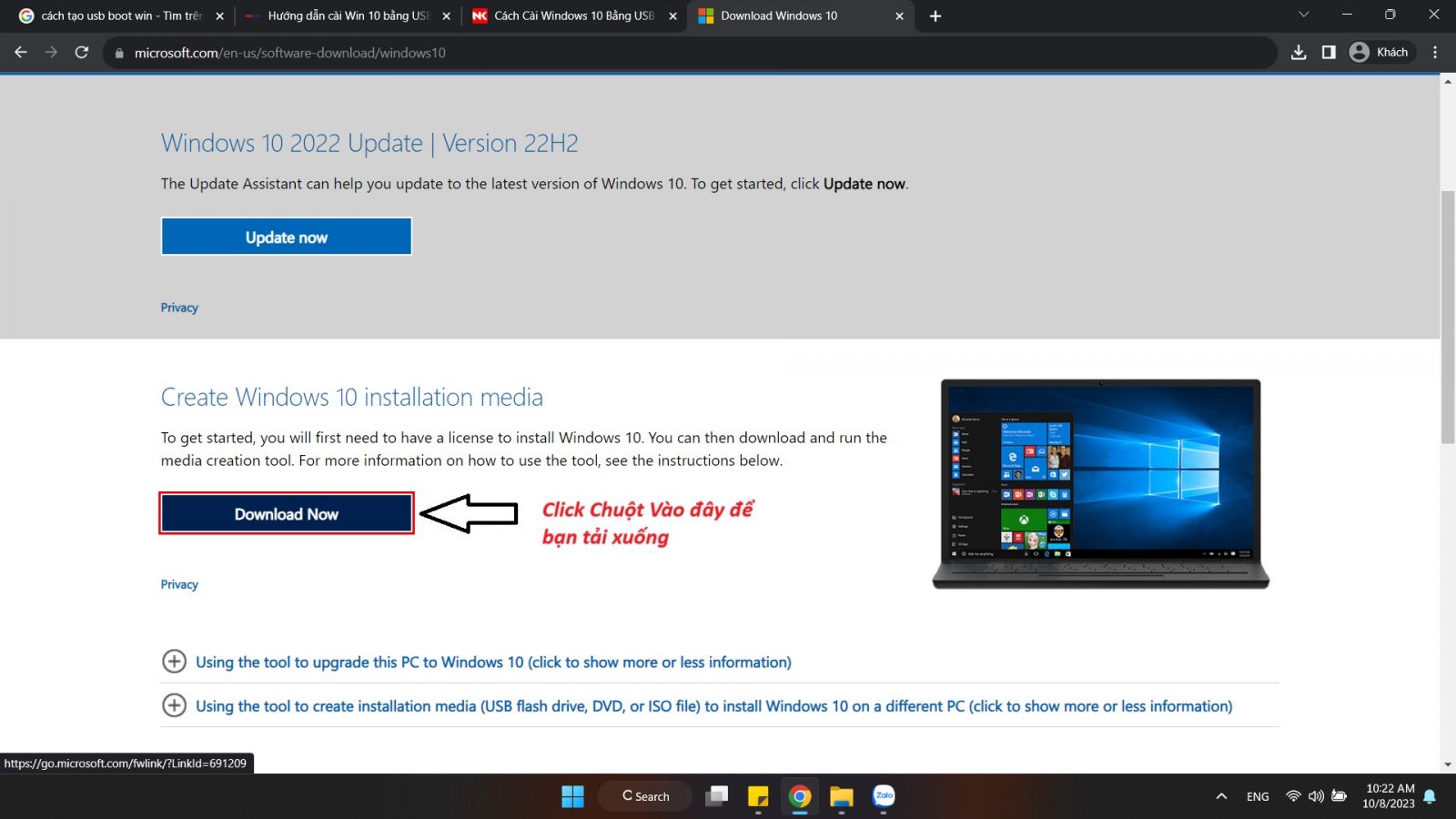
Task: Click the 'Update now' button
Action: tap(287, 237)
